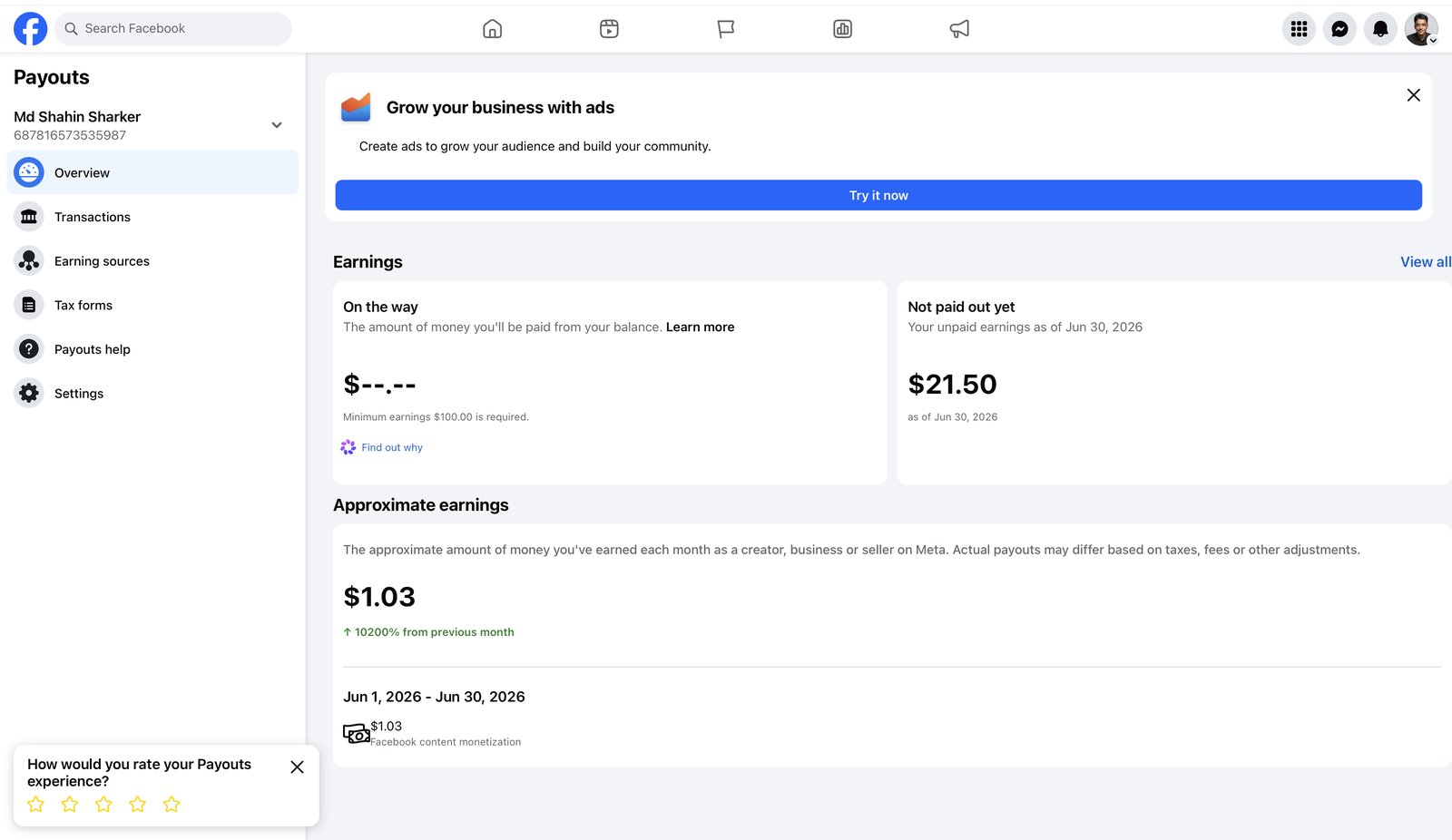Select Overview in the Payouts sidebar
1452x840 pixels.
pos(152,172)
